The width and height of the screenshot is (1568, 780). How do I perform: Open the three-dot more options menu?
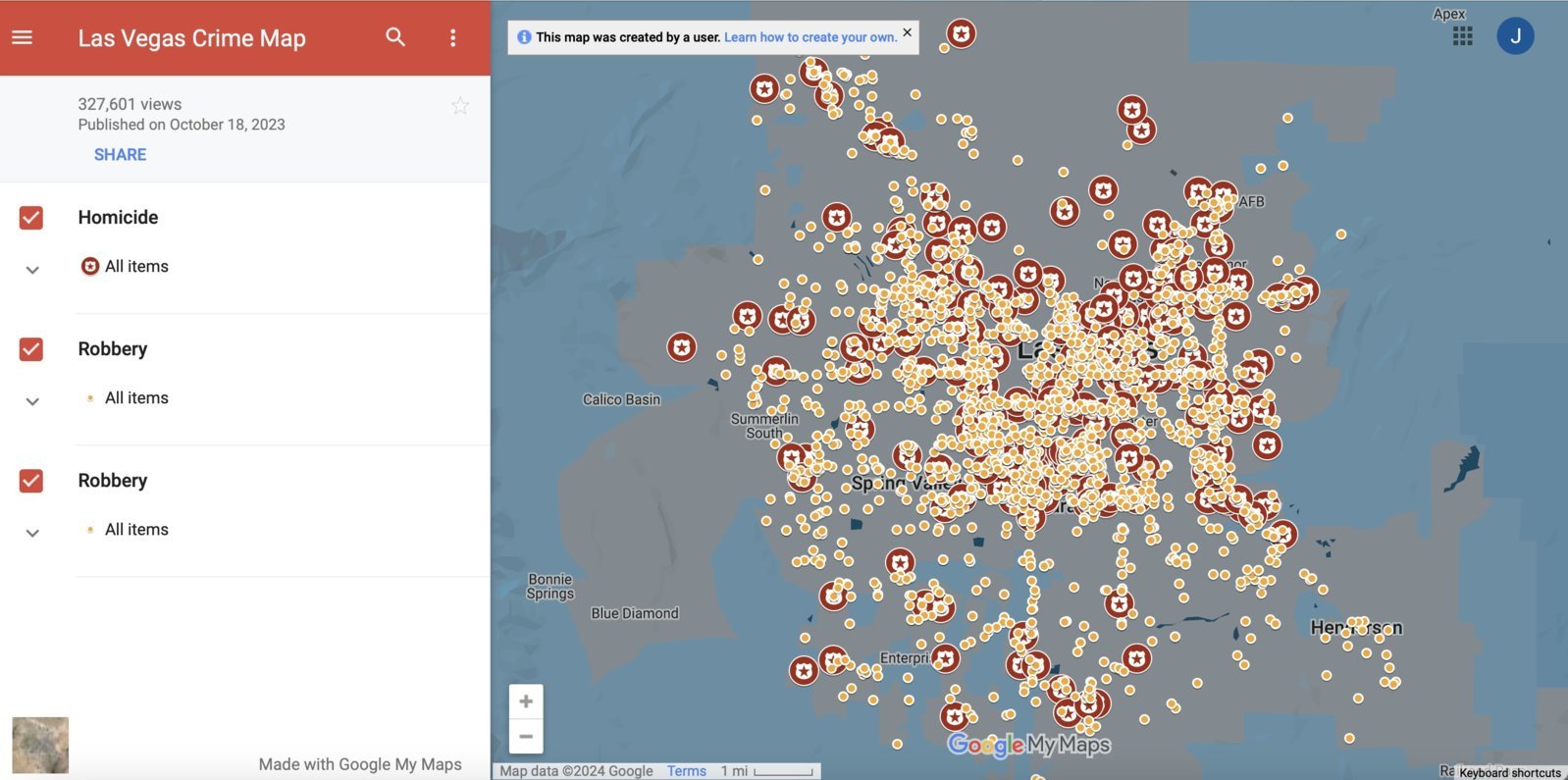452,37
